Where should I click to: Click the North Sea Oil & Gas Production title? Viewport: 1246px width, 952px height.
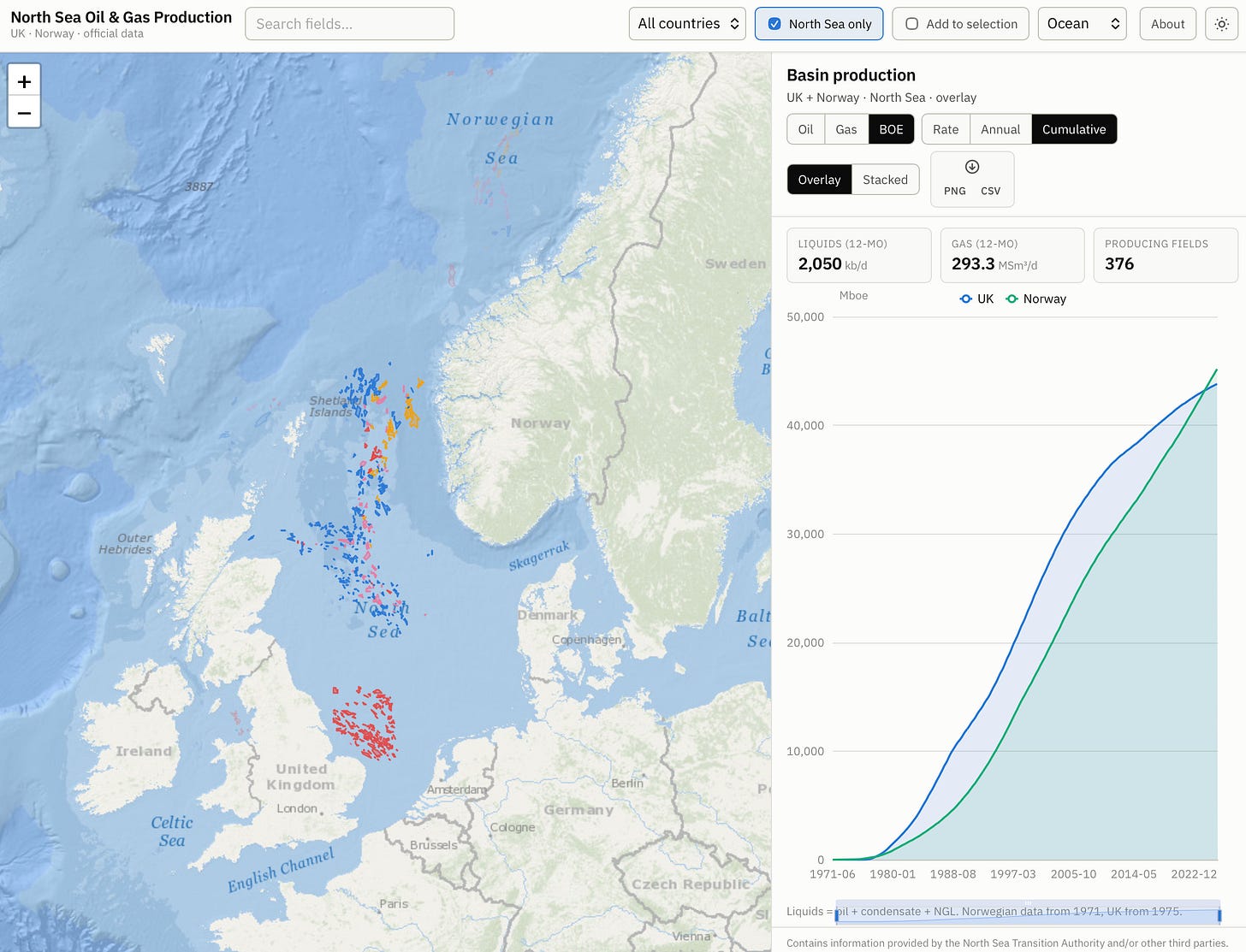tap(122, 17)
